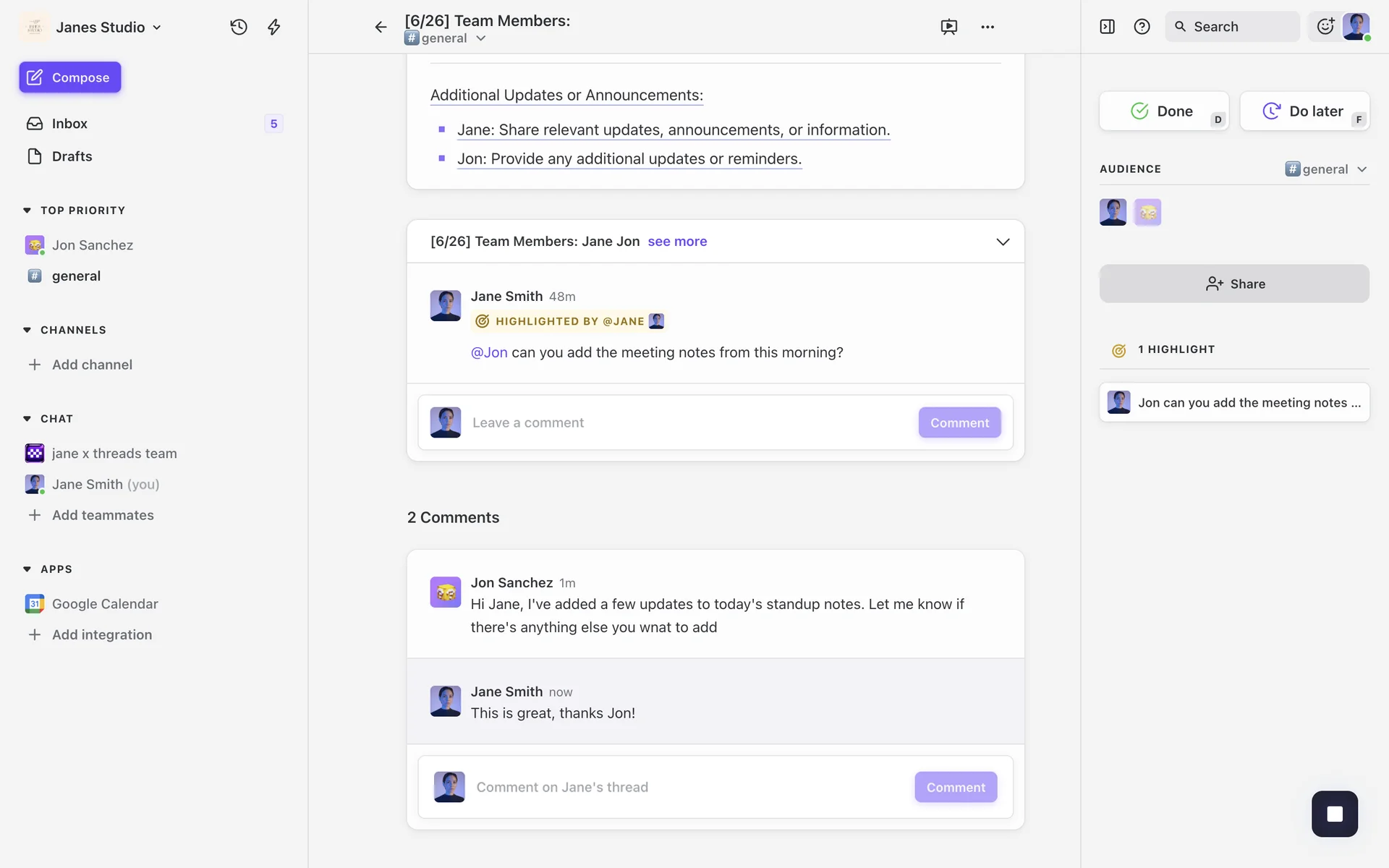This screenshot has height=868, width=1389.
Task: Collapse the Top Priority section
Action: tap(27, 210)
